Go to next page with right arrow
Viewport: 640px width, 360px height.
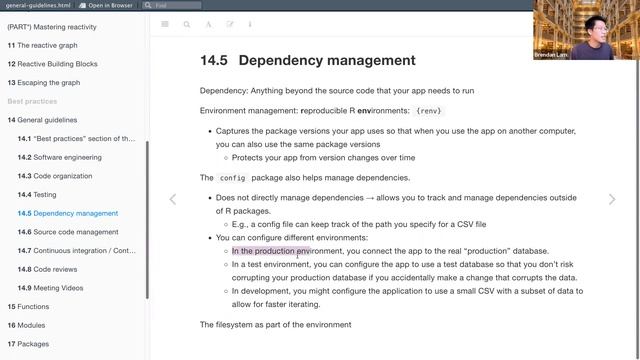pos(612,199)
